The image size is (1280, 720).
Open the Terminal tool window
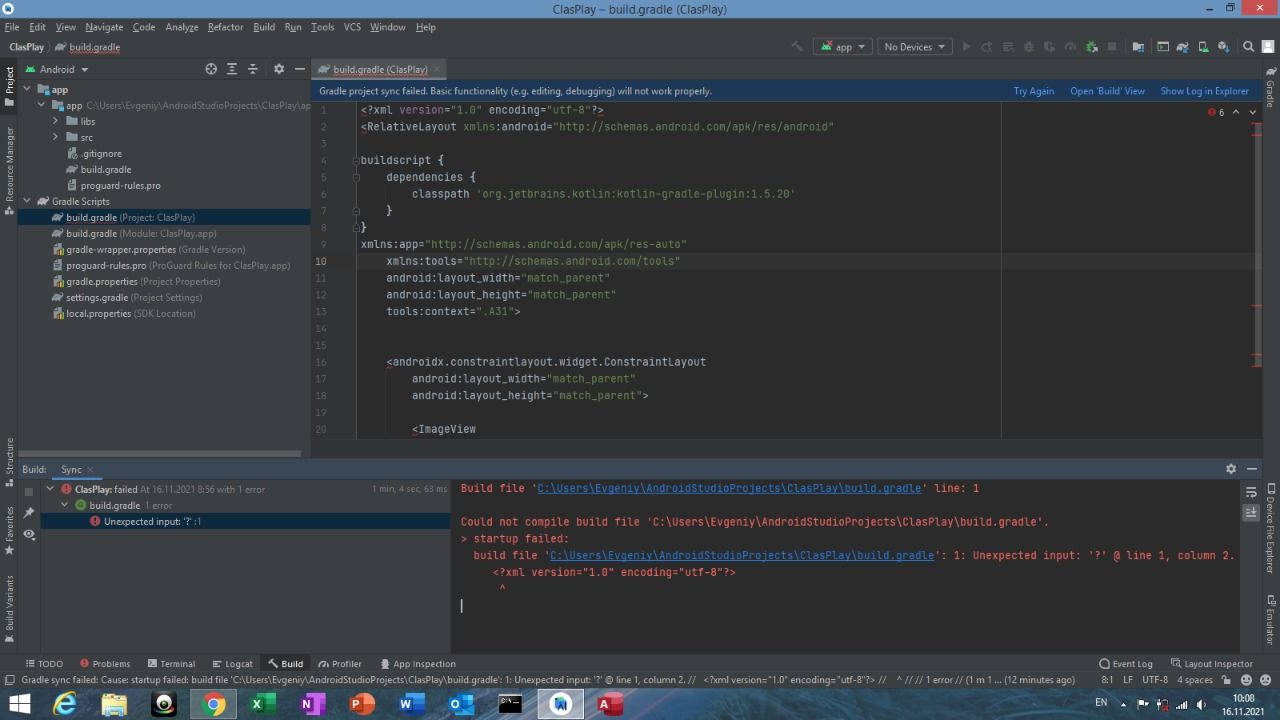[171, 664]
